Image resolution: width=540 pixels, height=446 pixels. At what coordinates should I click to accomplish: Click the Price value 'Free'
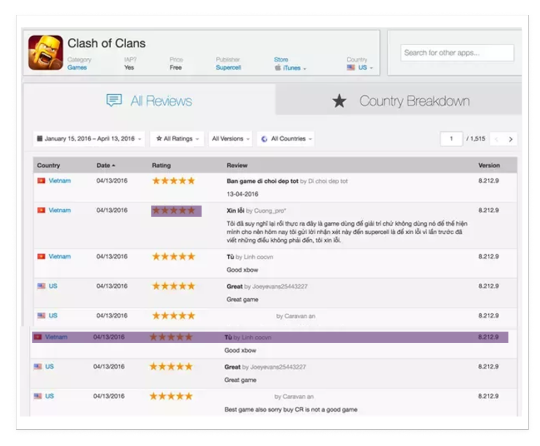[x=176, y=68]
